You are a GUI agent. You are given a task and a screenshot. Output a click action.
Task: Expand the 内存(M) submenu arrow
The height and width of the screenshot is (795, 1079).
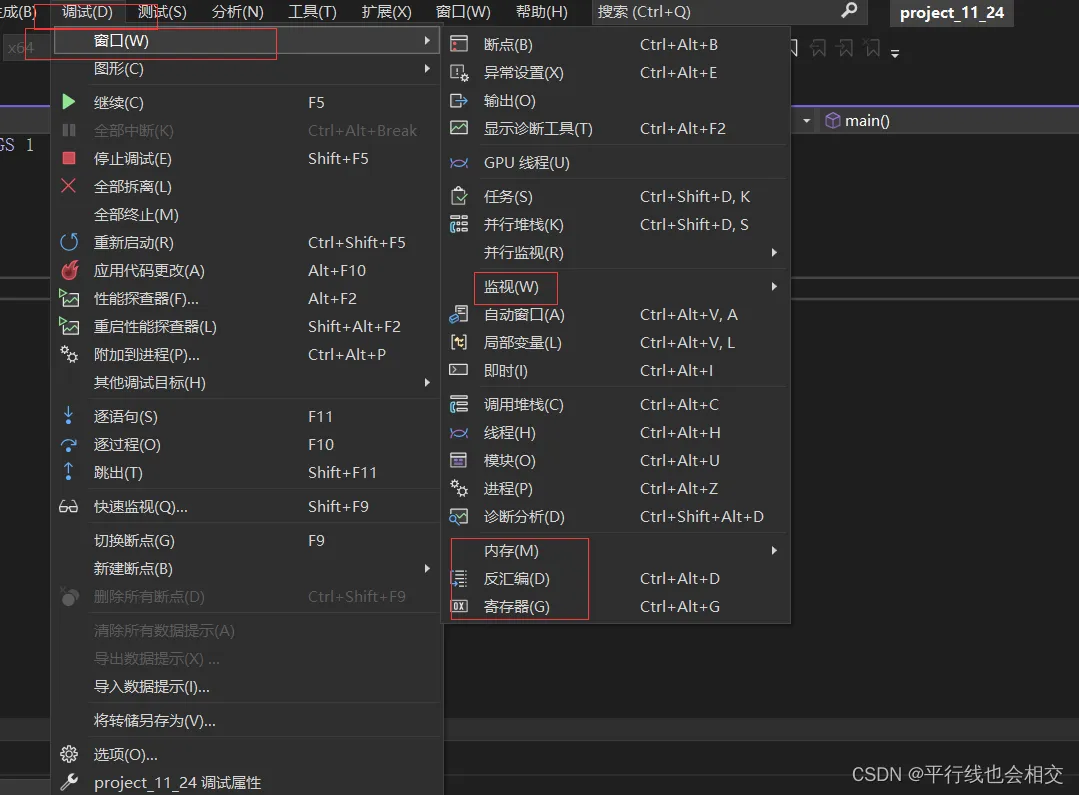774,550
